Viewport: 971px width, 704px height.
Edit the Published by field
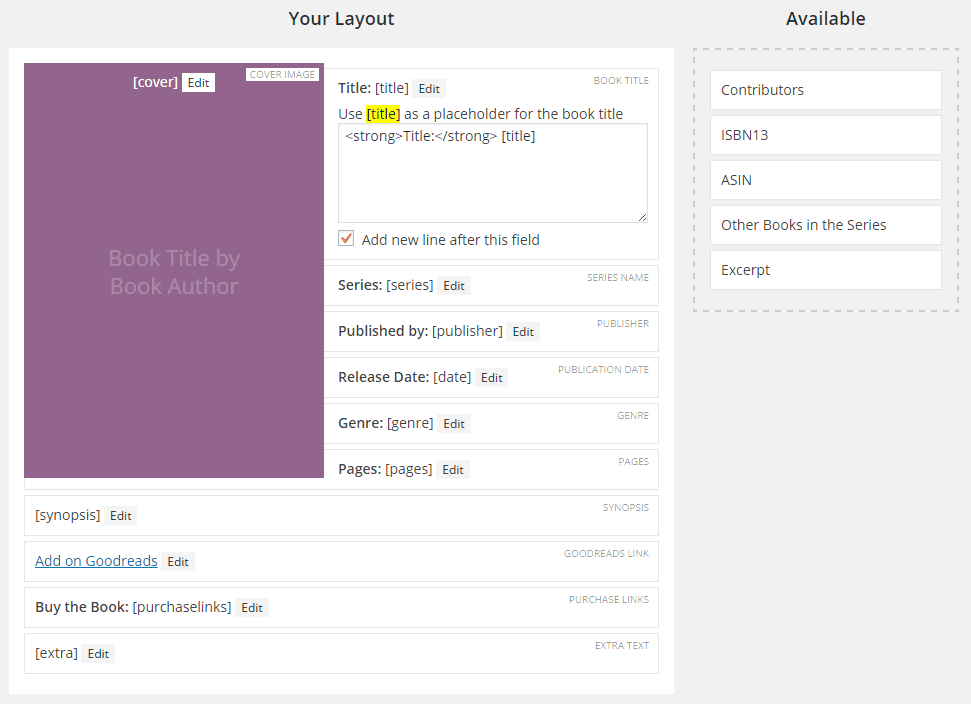523,331
